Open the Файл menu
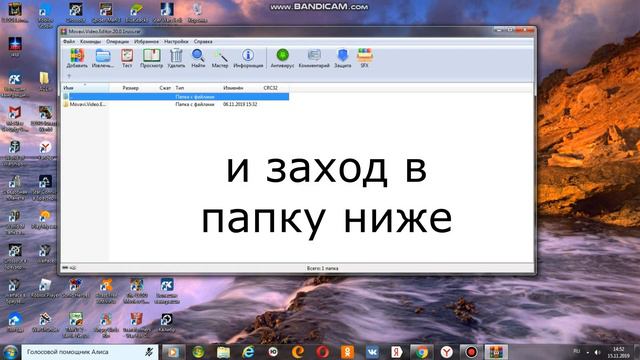The height and width of the screenshot is (360, 640). coord(69,42)
